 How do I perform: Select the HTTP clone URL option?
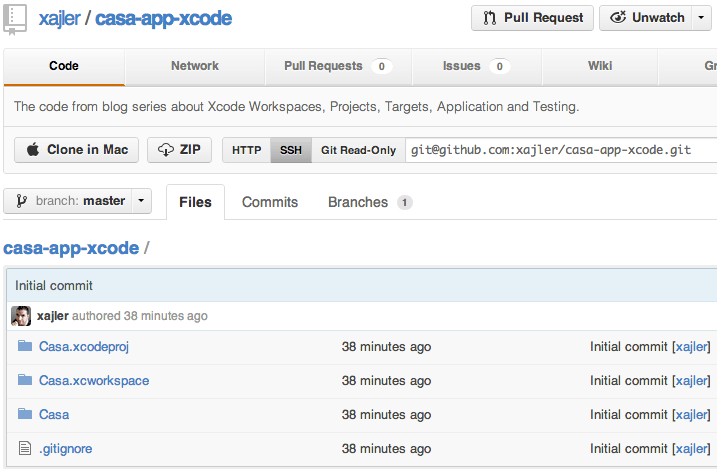tap(246, 150)
